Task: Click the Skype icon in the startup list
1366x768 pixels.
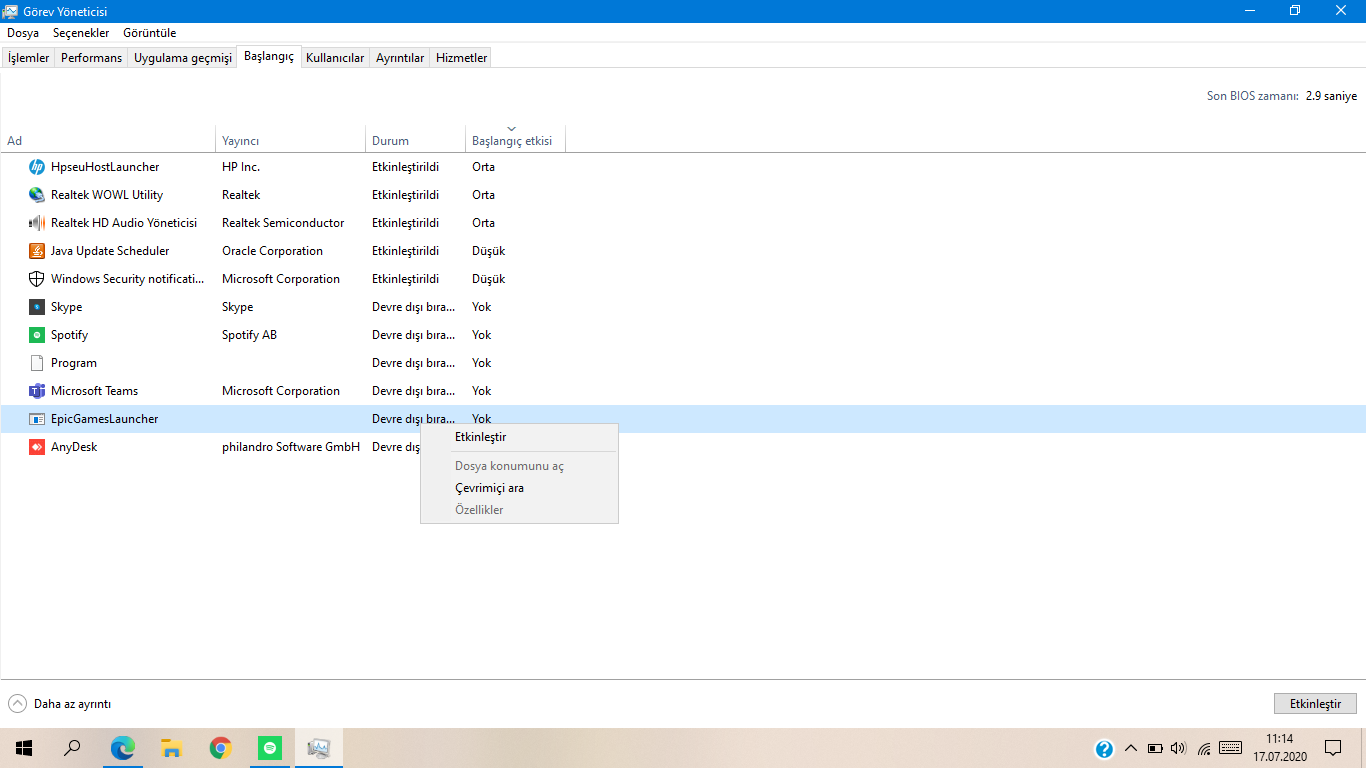Action: (37, 307)
